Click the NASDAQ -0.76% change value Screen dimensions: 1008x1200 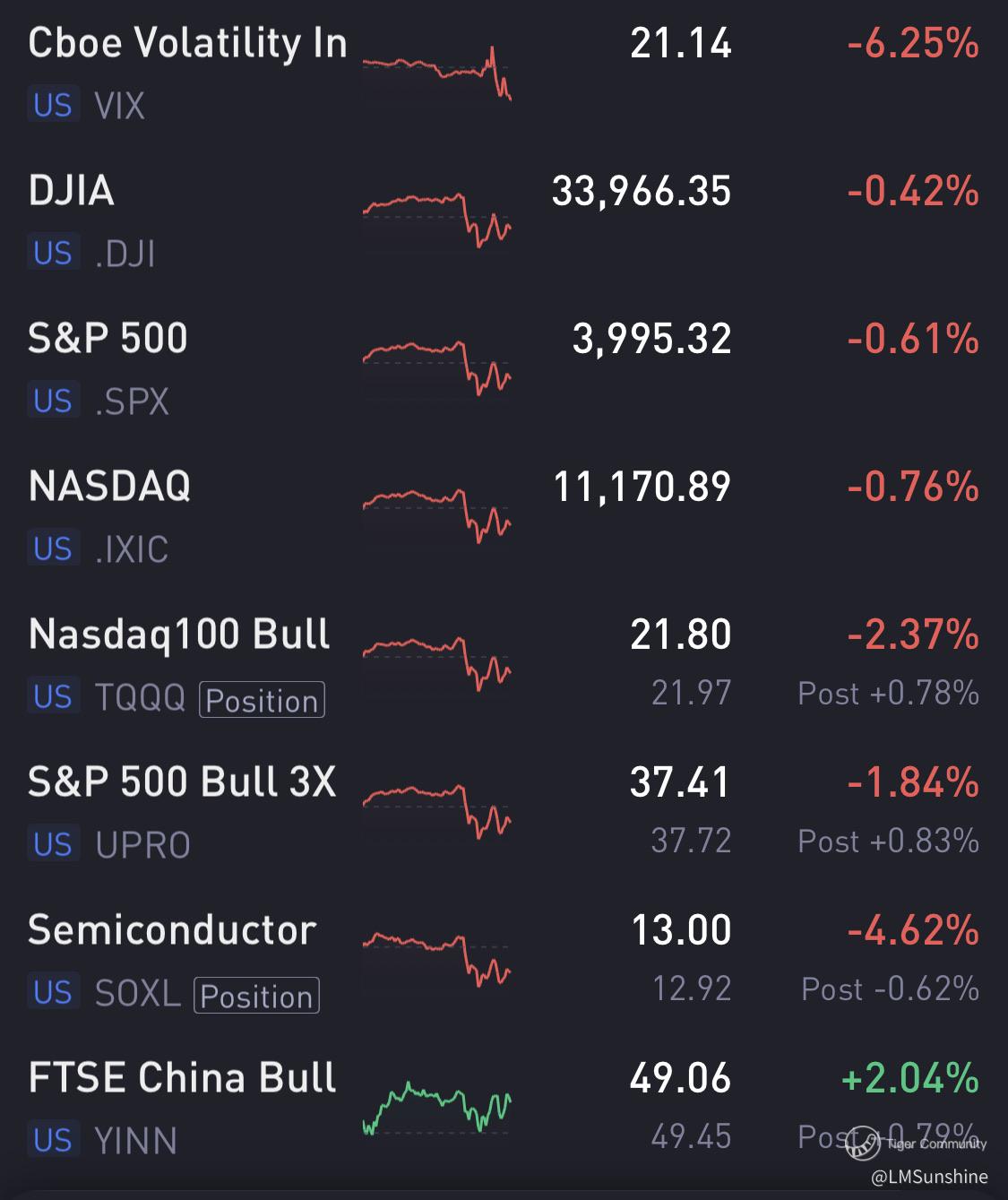point(912,487)
